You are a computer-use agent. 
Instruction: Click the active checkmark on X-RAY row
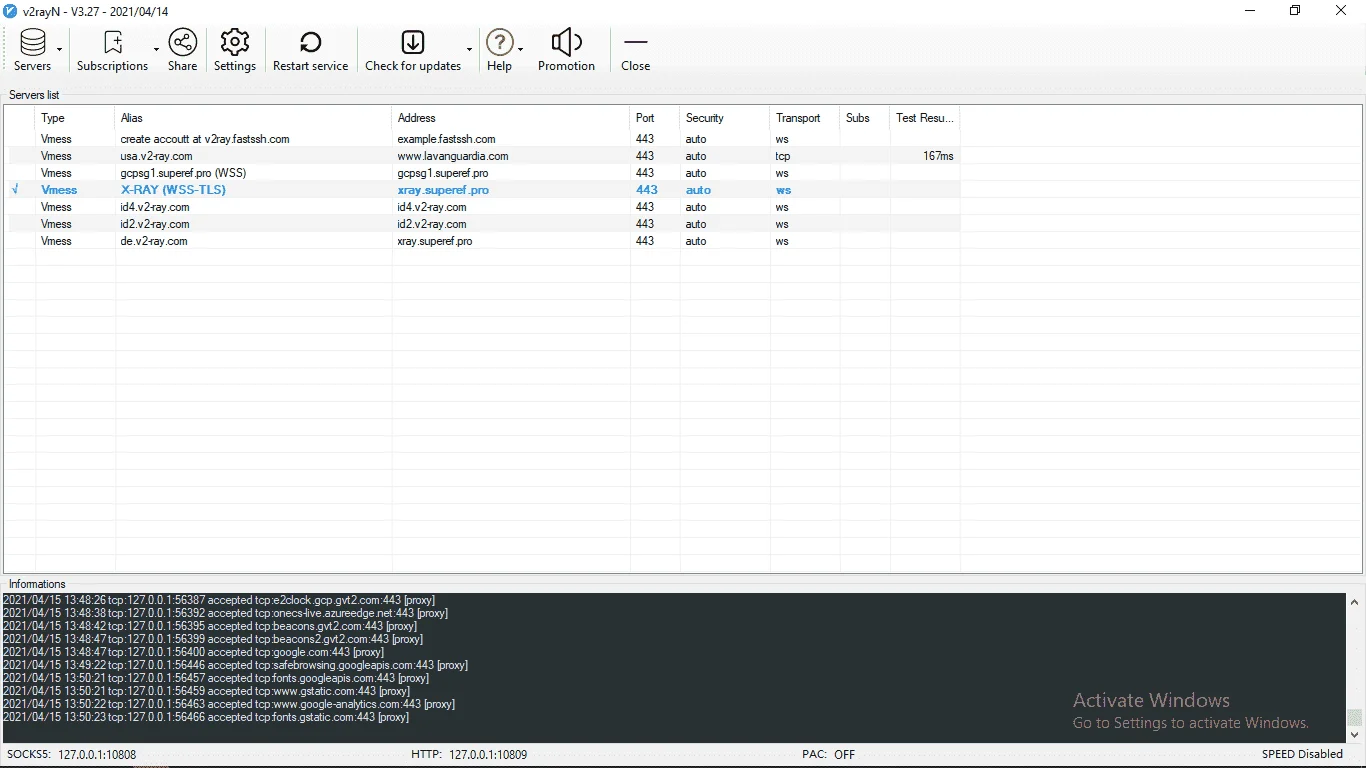[x=15, y=189]
